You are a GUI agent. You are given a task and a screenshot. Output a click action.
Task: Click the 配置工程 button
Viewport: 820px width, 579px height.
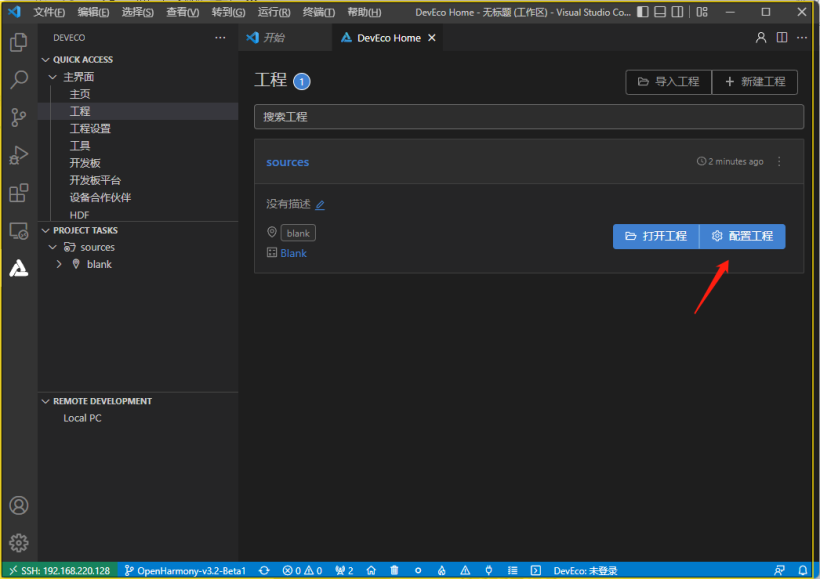coord(742,236)
